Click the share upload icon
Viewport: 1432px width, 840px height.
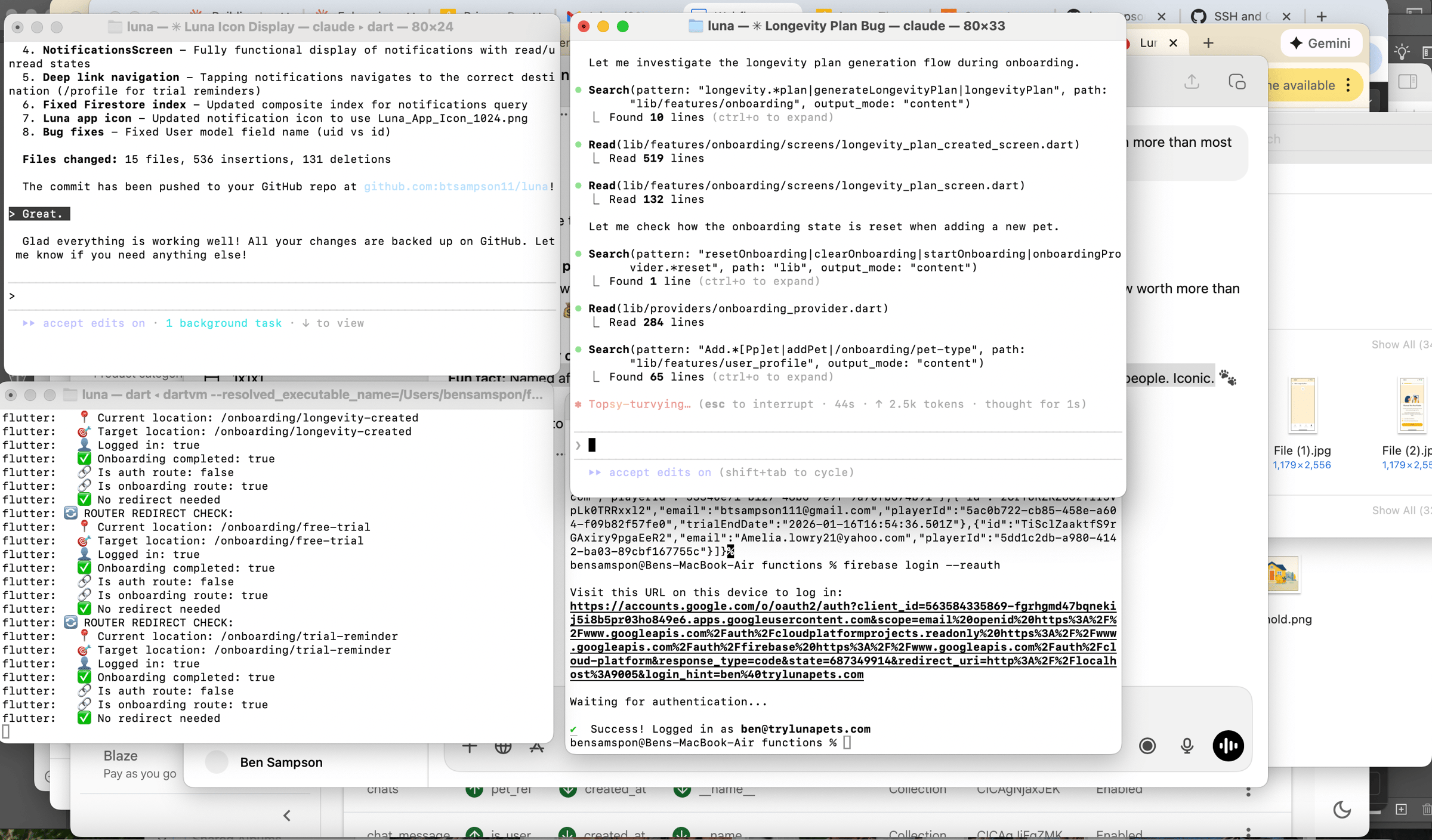(1192, 82)
